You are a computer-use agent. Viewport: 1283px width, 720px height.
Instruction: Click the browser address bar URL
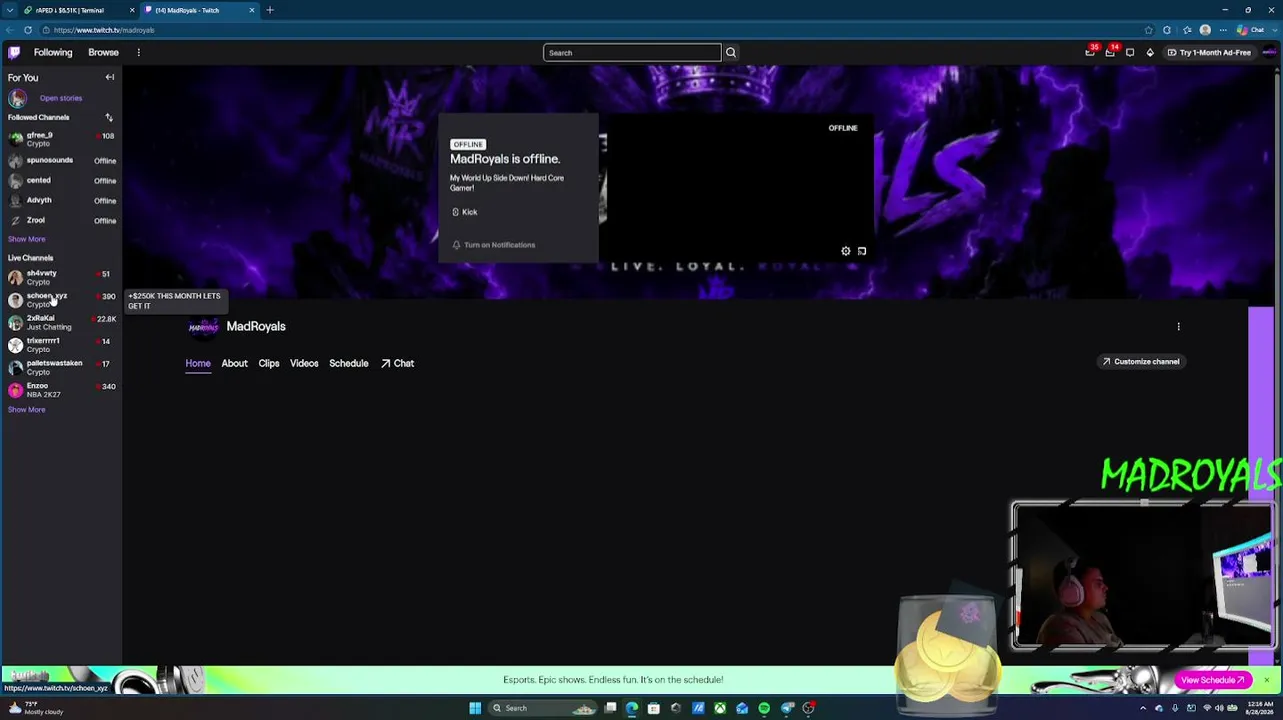(104, 30)
